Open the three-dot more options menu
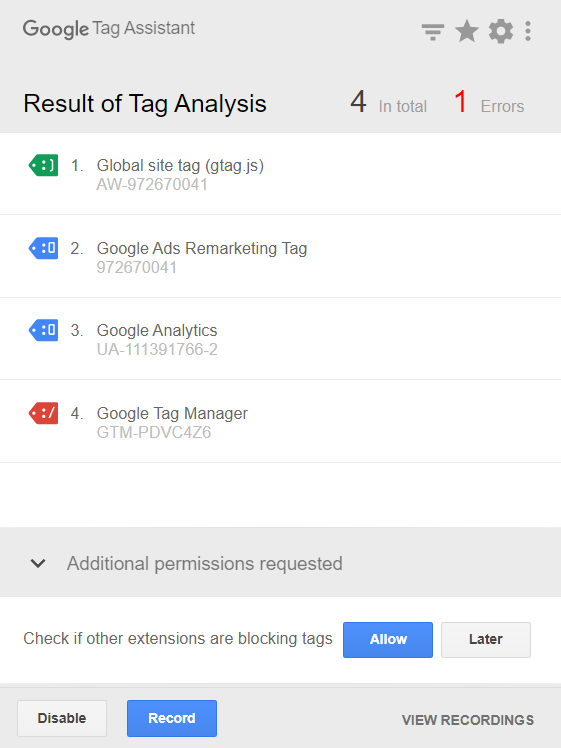The image size is (561, 748). point(528,31)
